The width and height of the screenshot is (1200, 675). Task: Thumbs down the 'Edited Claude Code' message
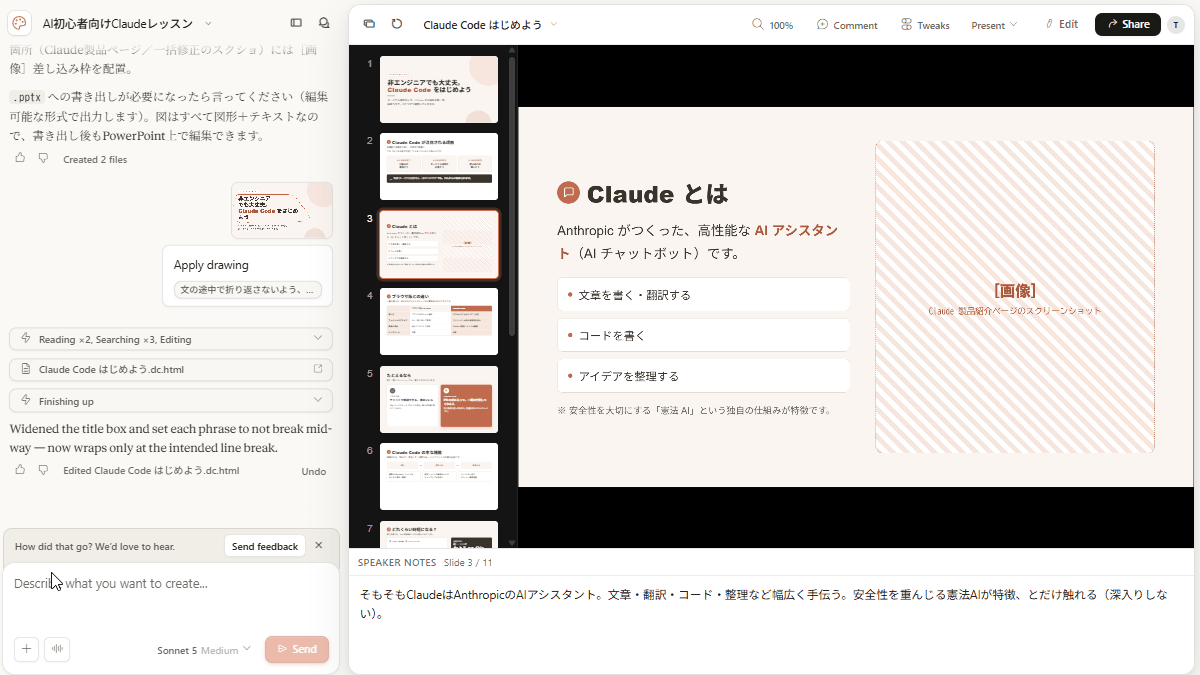pos(43,469)
